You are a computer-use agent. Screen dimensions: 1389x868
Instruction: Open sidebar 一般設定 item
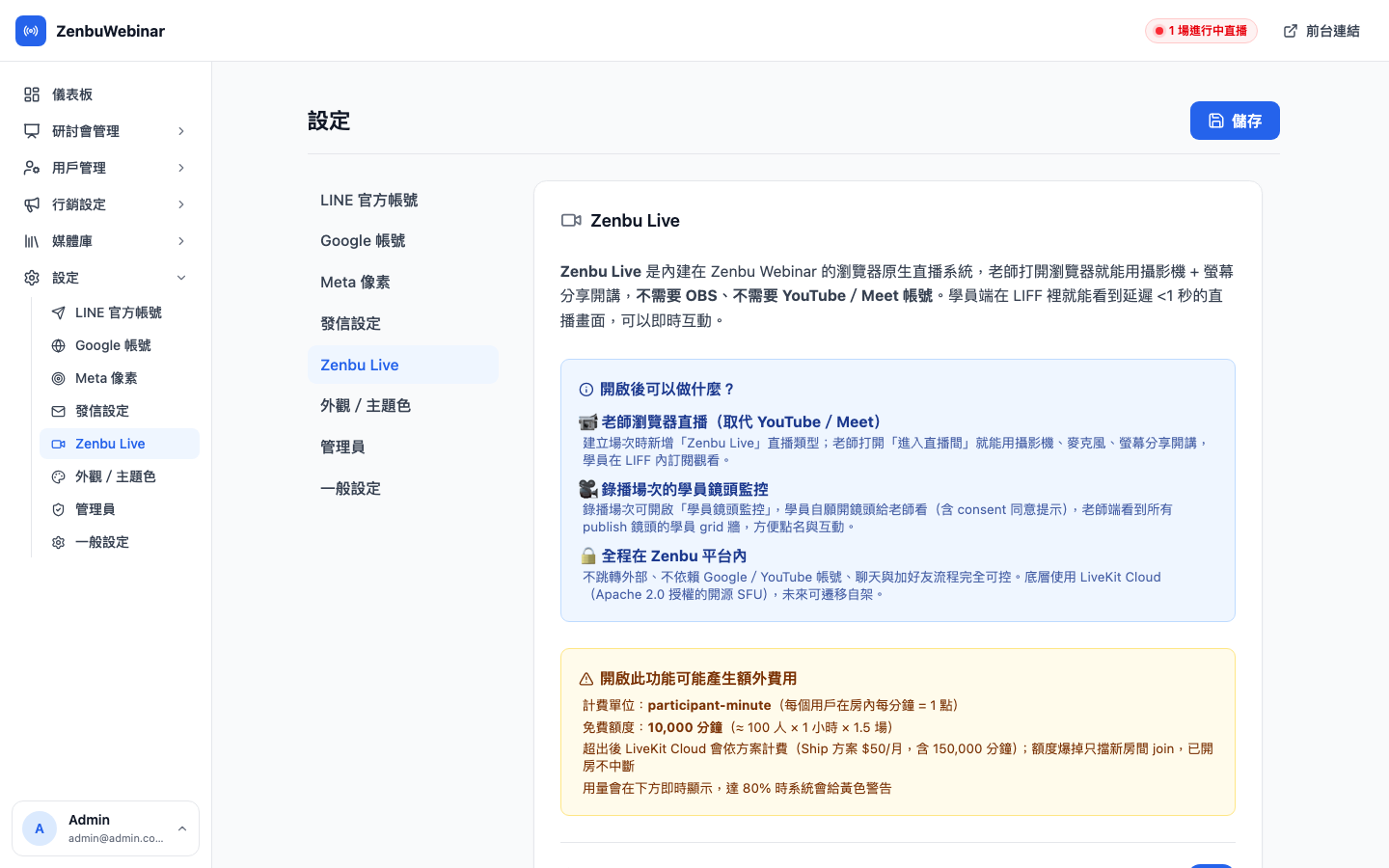(120, 542)
